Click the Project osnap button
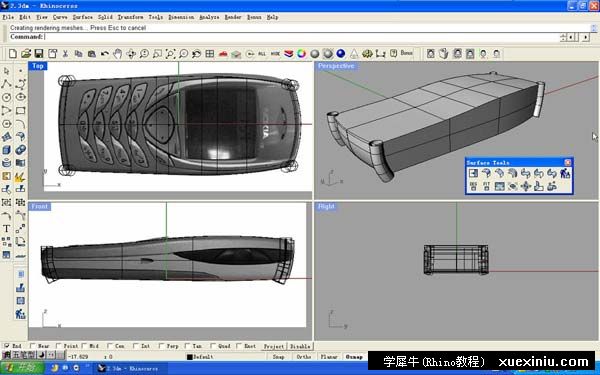 [x=274, y=346]
